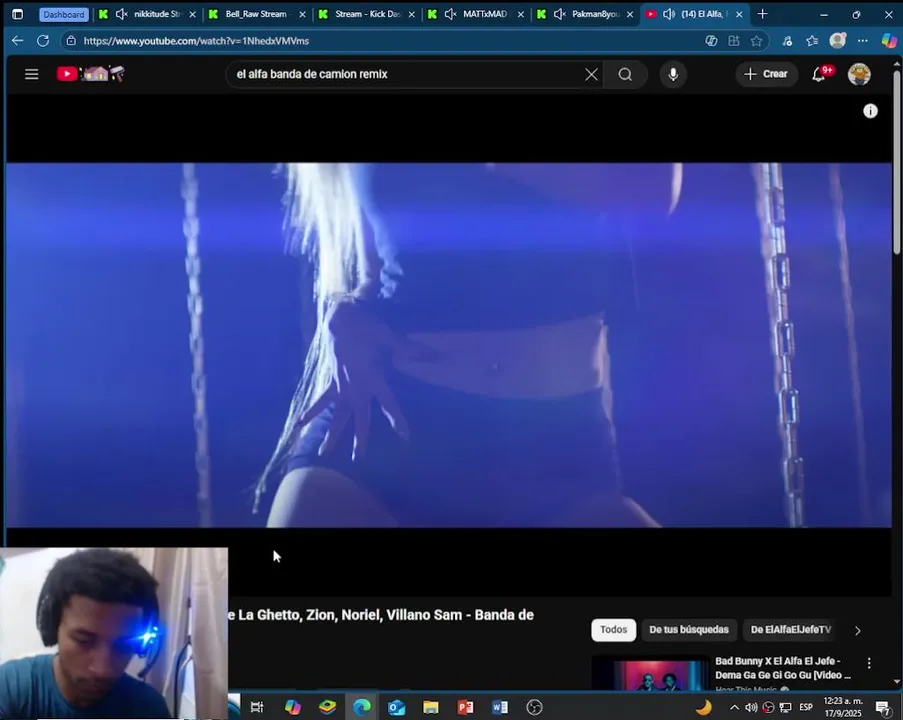Open the Edge favorites list icon
Viewport: 903px width, 720px height.
pos(812,41)
